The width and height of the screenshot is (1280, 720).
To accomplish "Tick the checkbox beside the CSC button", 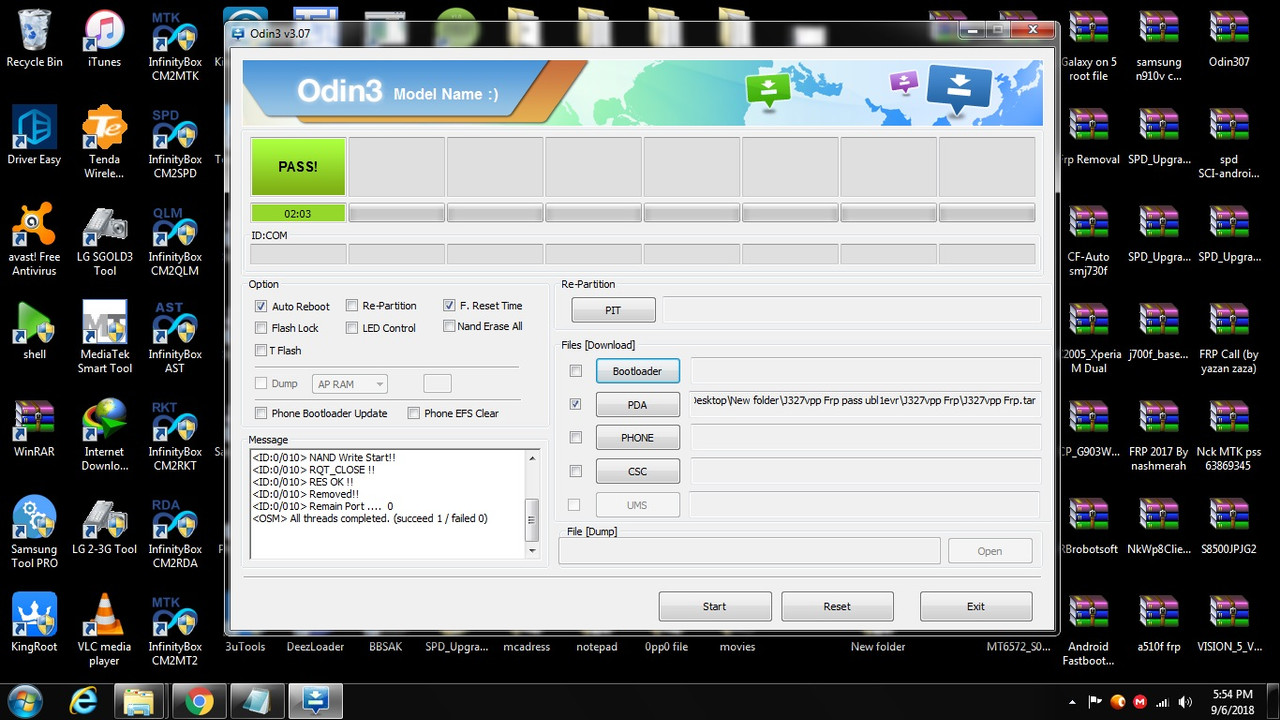I will point(575,471).
